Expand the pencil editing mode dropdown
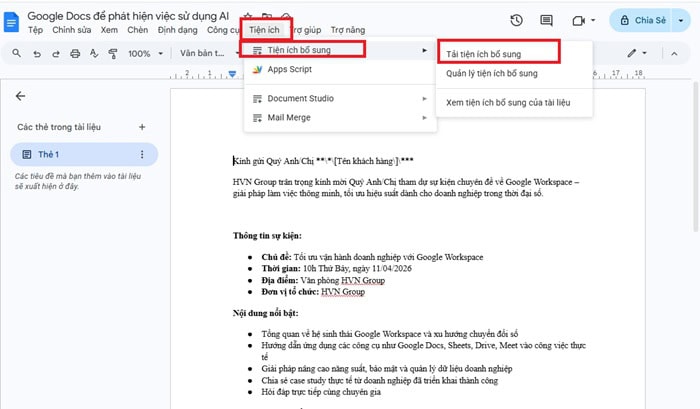Screen dimensions: 700x409 coord(638,54)
